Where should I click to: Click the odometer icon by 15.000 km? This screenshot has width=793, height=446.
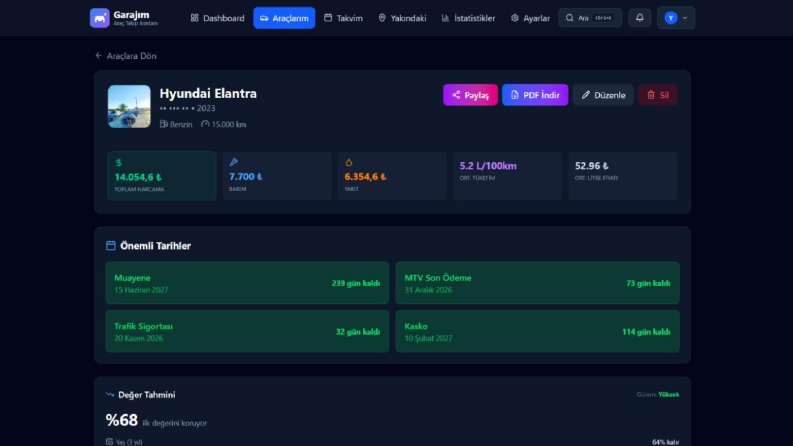pyautogui.click(x=205, y=124)
